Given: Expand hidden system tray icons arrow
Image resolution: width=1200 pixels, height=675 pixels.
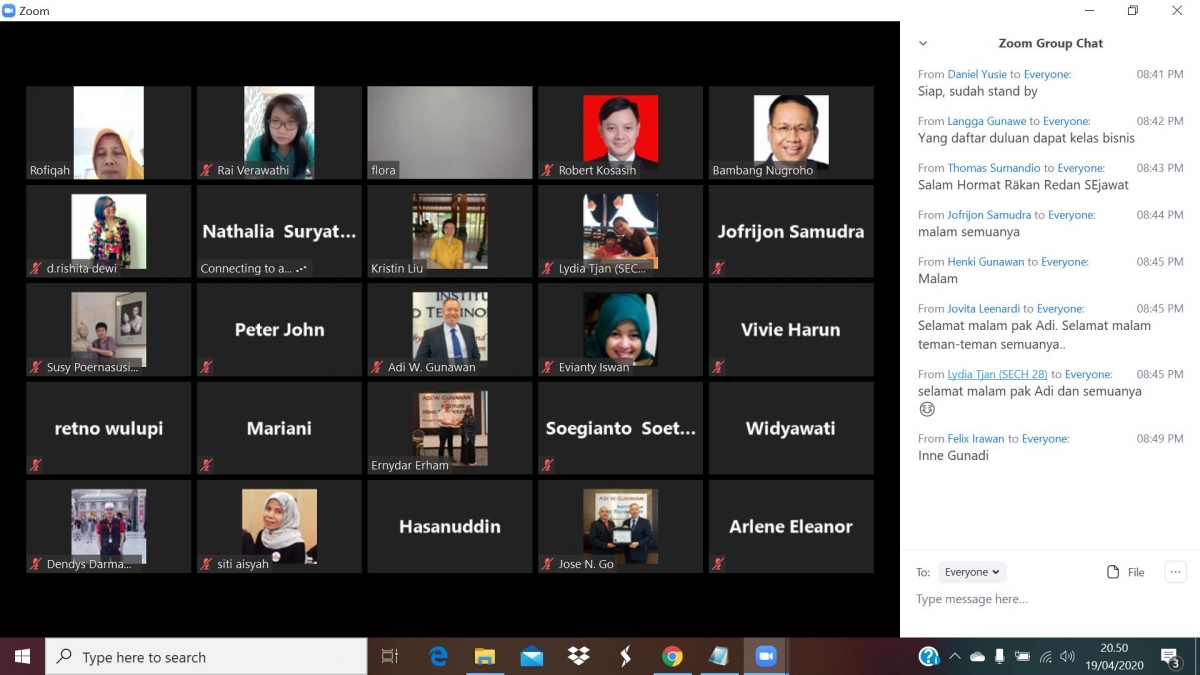Looking at the screenshot, I should click(x=954, y=657).
